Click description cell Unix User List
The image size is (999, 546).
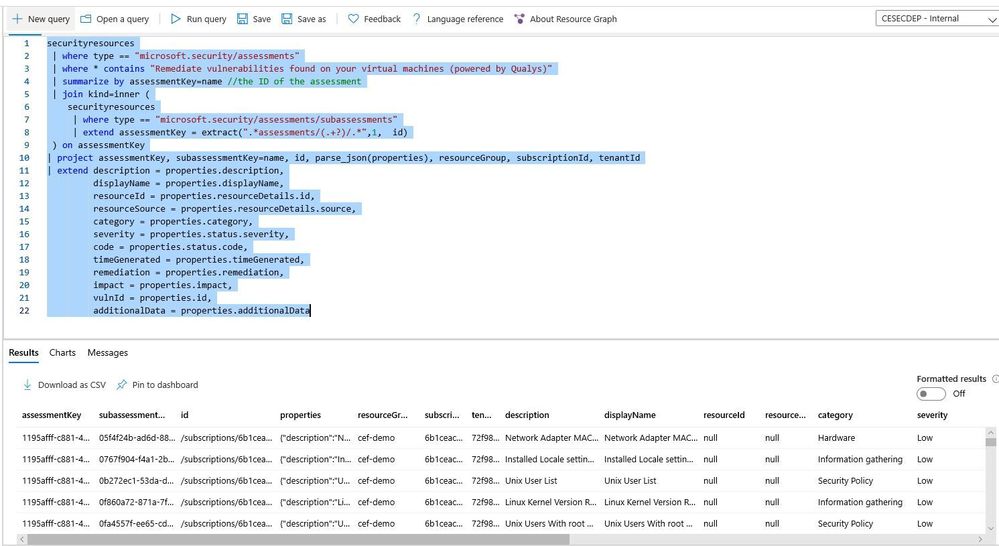pyautogui.click(x=531, y=481)
